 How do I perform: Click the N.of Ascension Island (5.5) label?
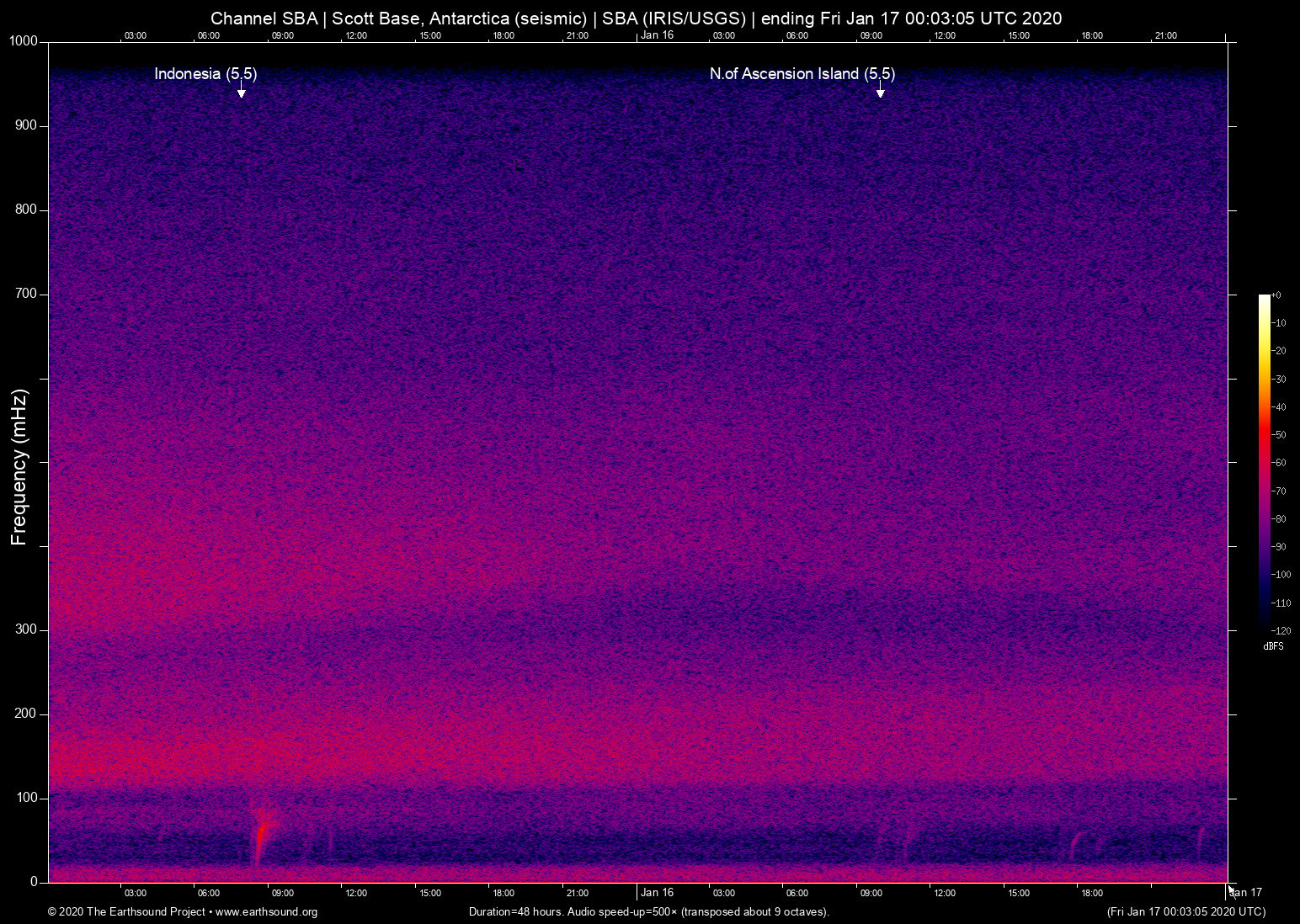coord(802,74)
